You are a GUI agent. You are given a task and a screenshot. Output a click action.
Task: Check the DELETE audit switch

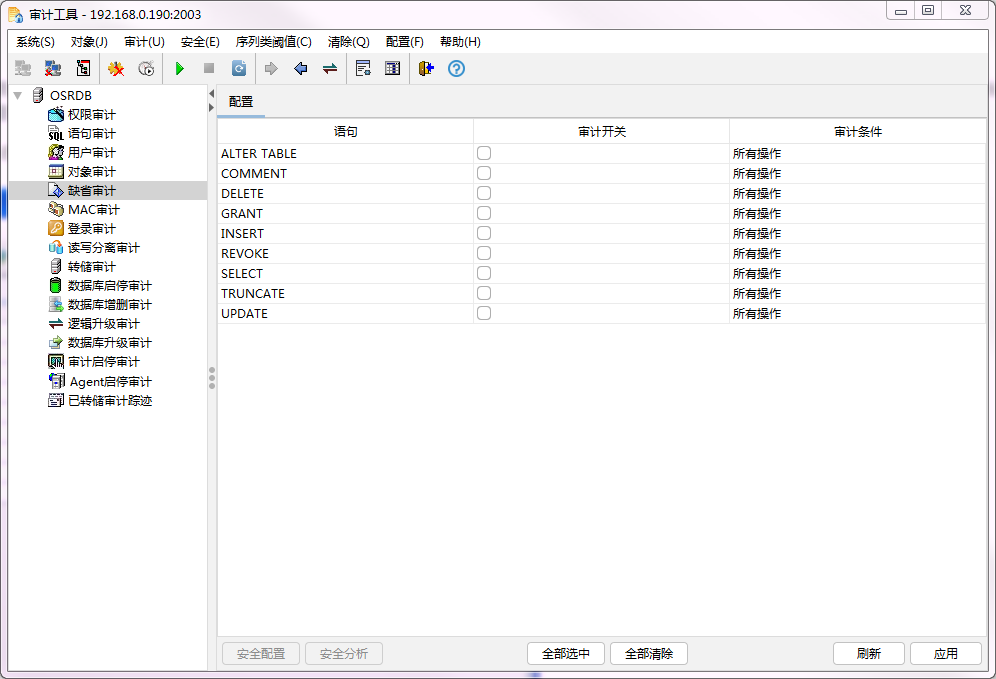click(x=484, y=192)
